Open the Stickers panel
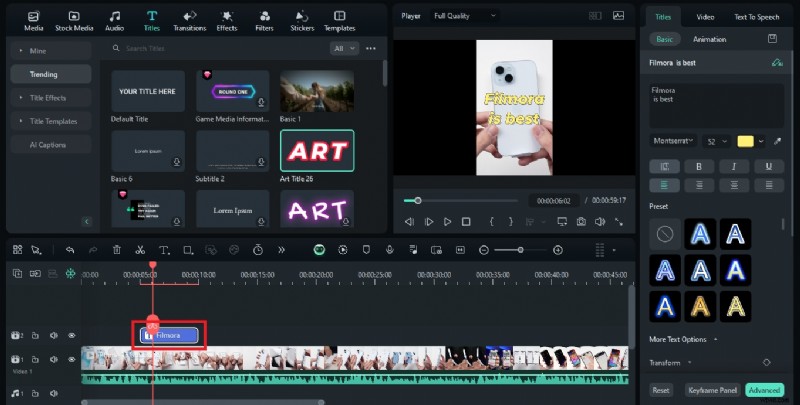The height and width of the screenshot is (405, 800). (300, 21)
